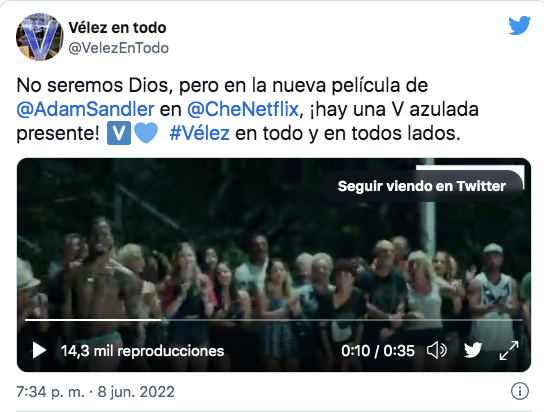544x412 pixels.
Task: Click the Vélez en todo display name
Action: (117, 27)
